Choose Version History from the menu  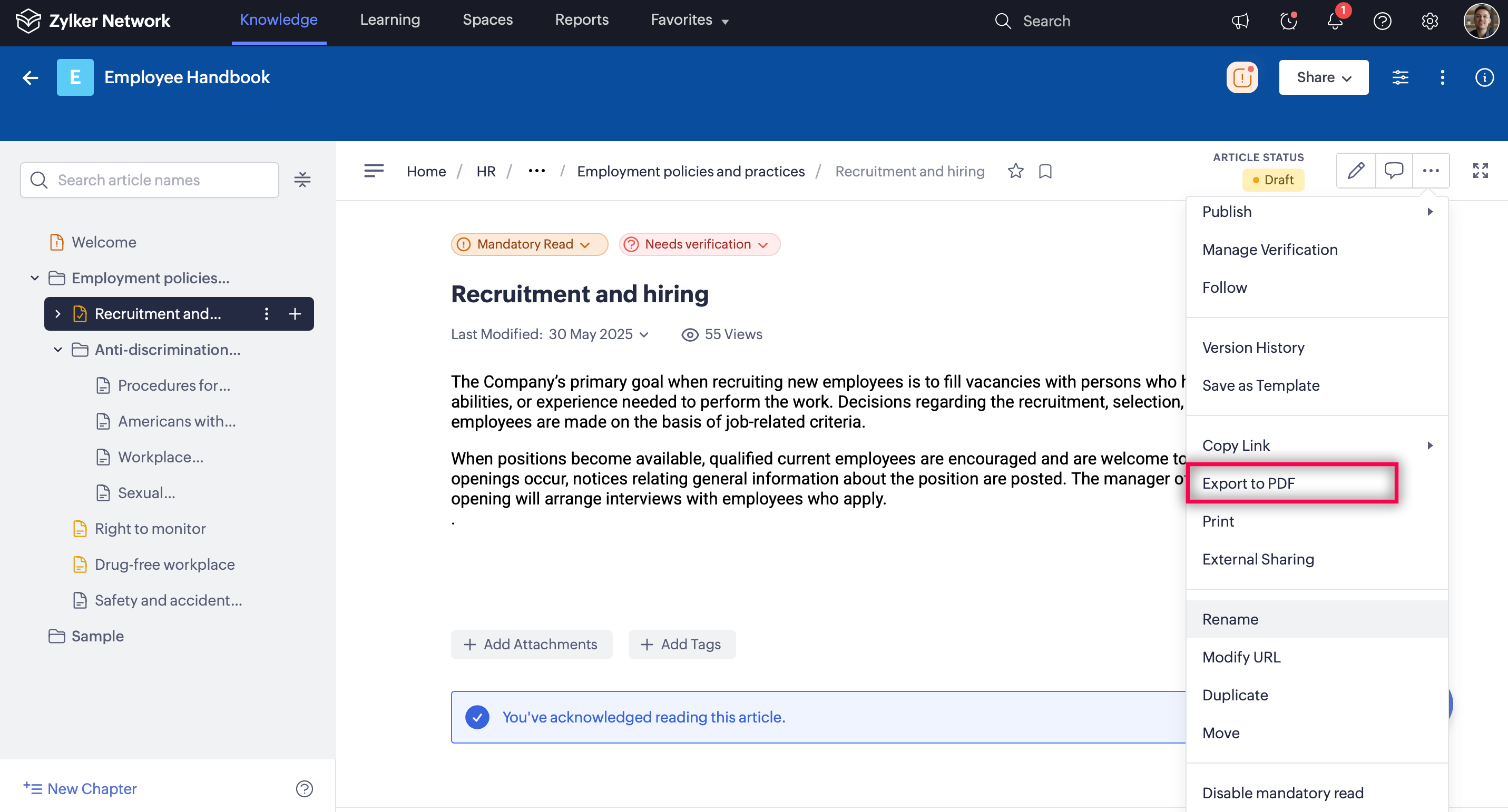[1253, 348]
